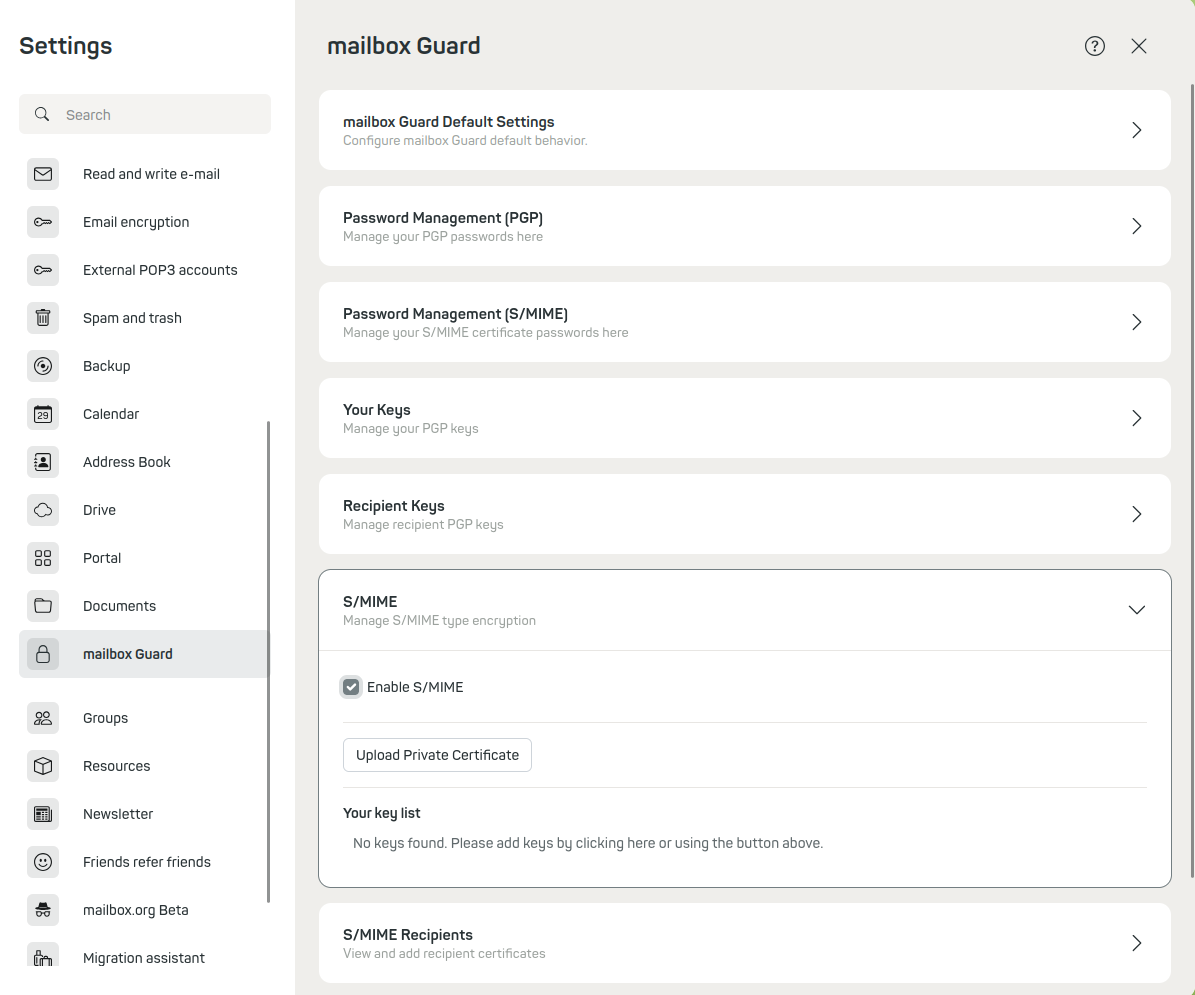
Task: Click the calendar icon in the sidebar
Action: [43, 414]
